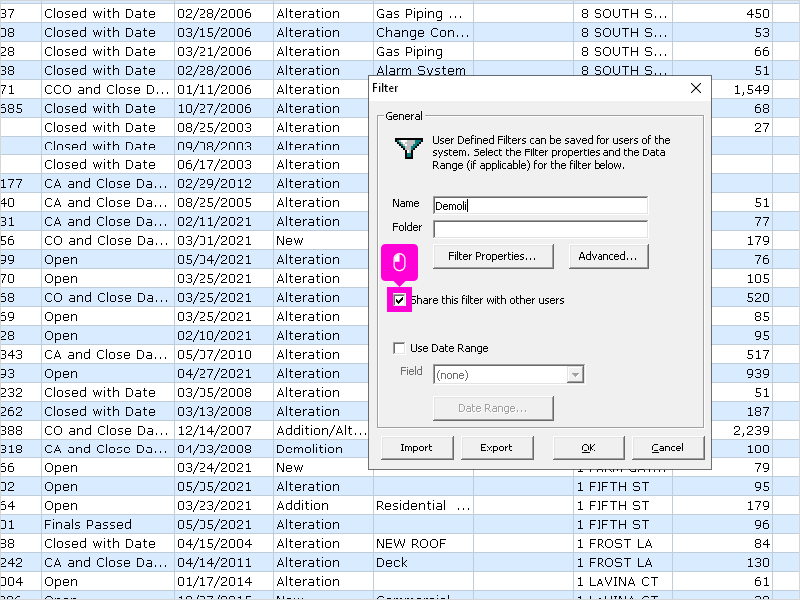The image size is (800, 600).
Task: Click the 10/27/2006 date cell
Action: (224, 109)
